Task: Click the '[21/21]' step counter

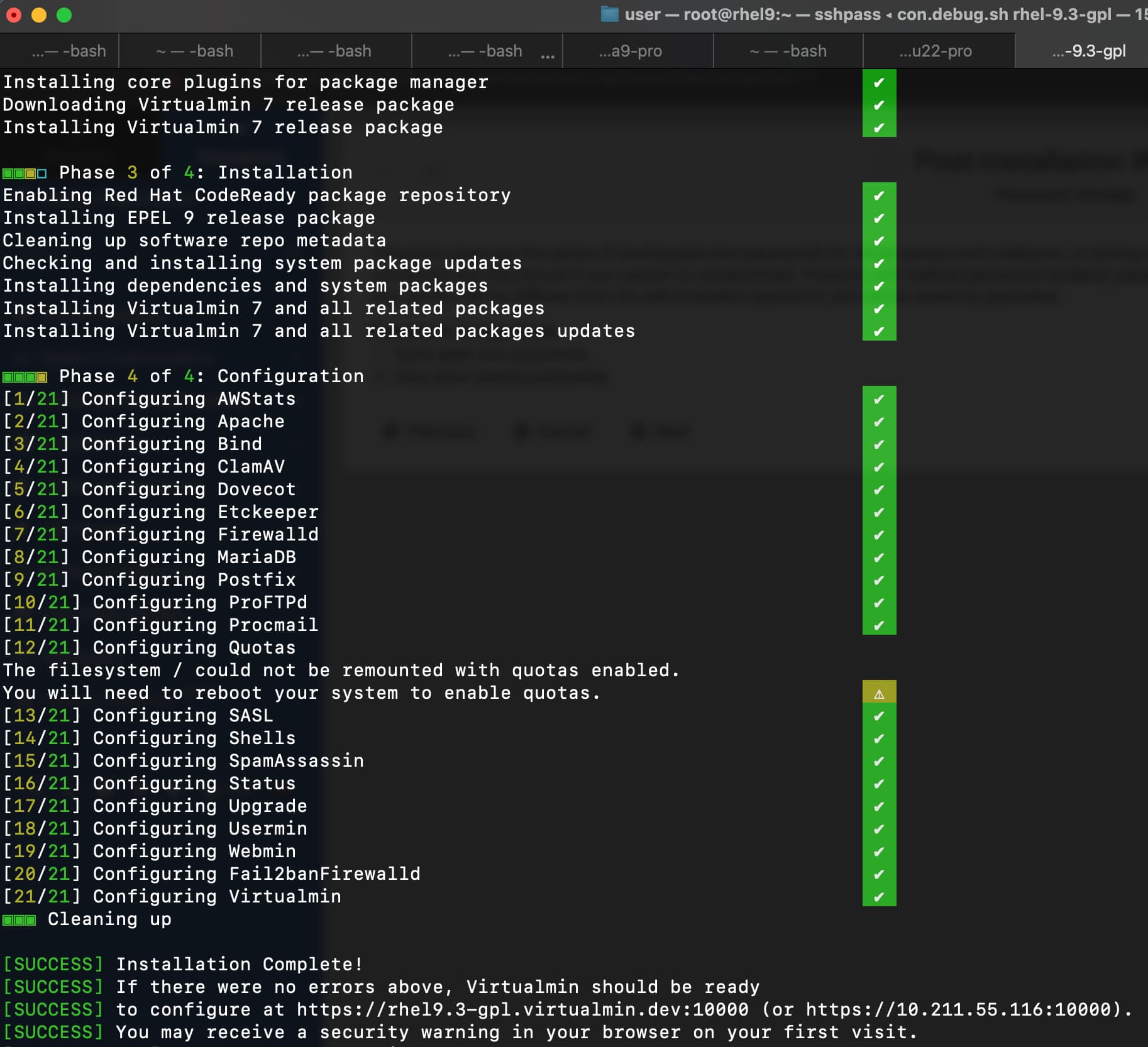Action: point(41,896)
